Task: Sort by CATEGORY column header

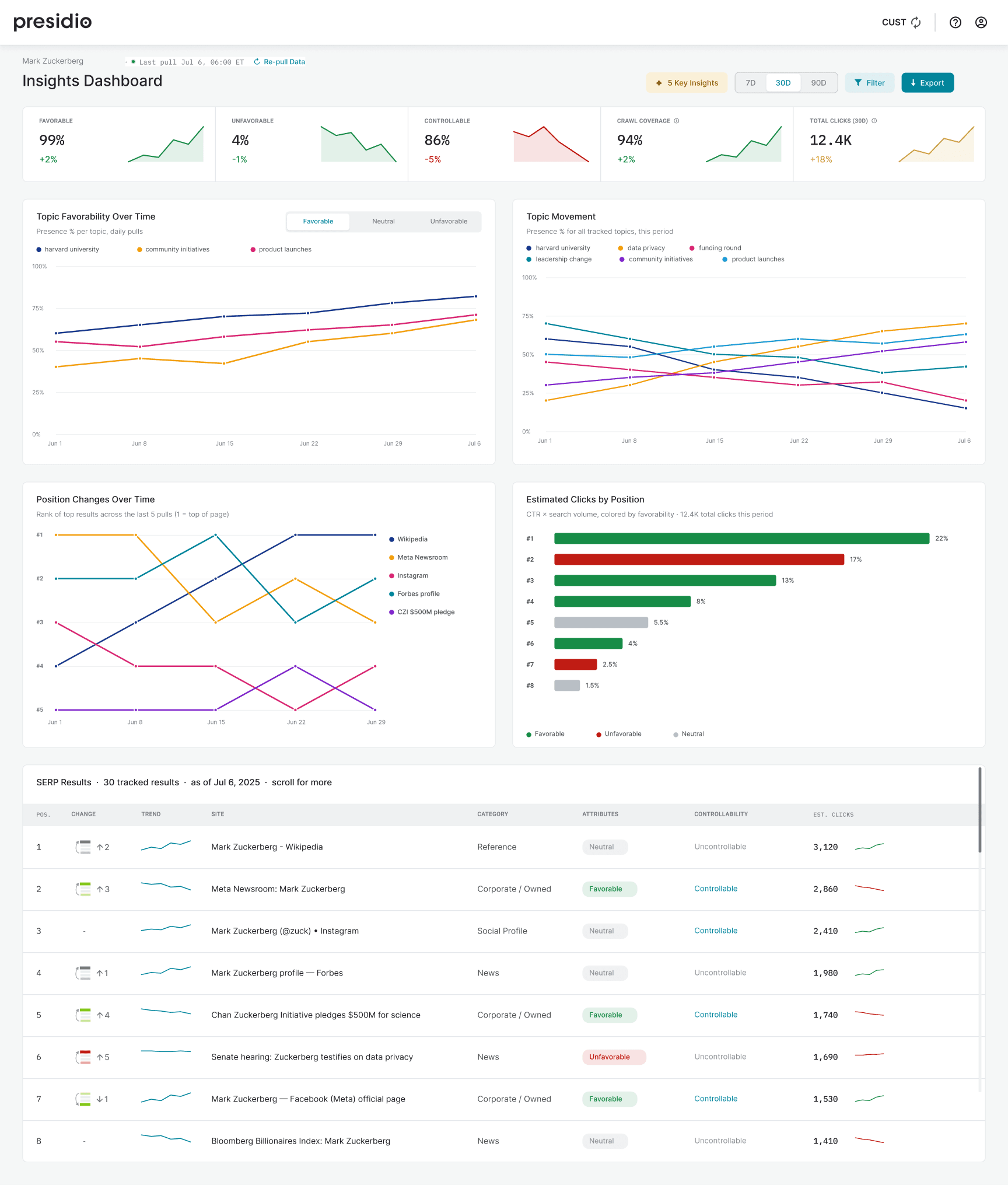Action: (x=492, y=815)
